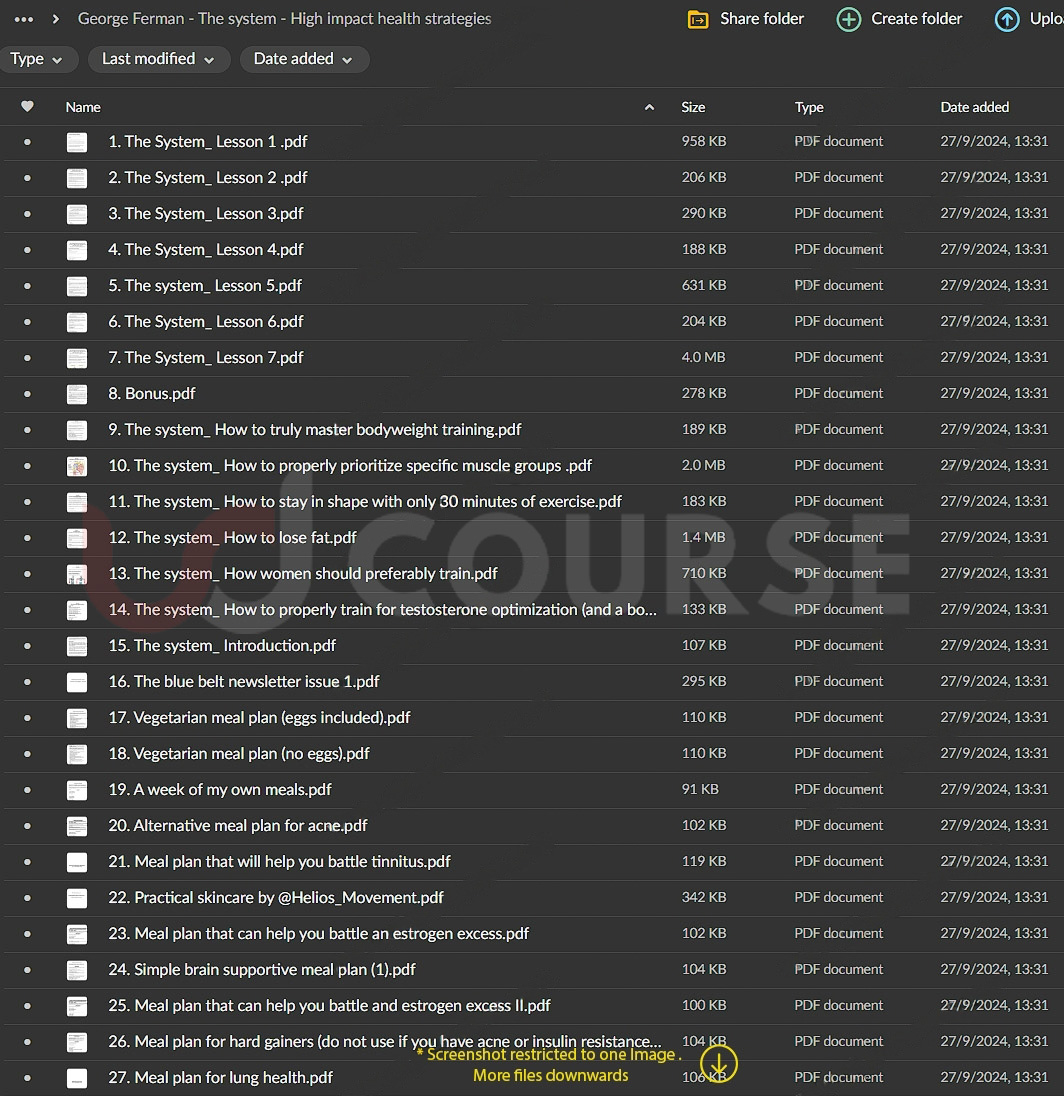Click status dot for 17. Vegetarian meal plan eggs included
Image resolution: width=1064 pixels, height=1096 pixels.
pyautogui.click(x=27, y=718)
